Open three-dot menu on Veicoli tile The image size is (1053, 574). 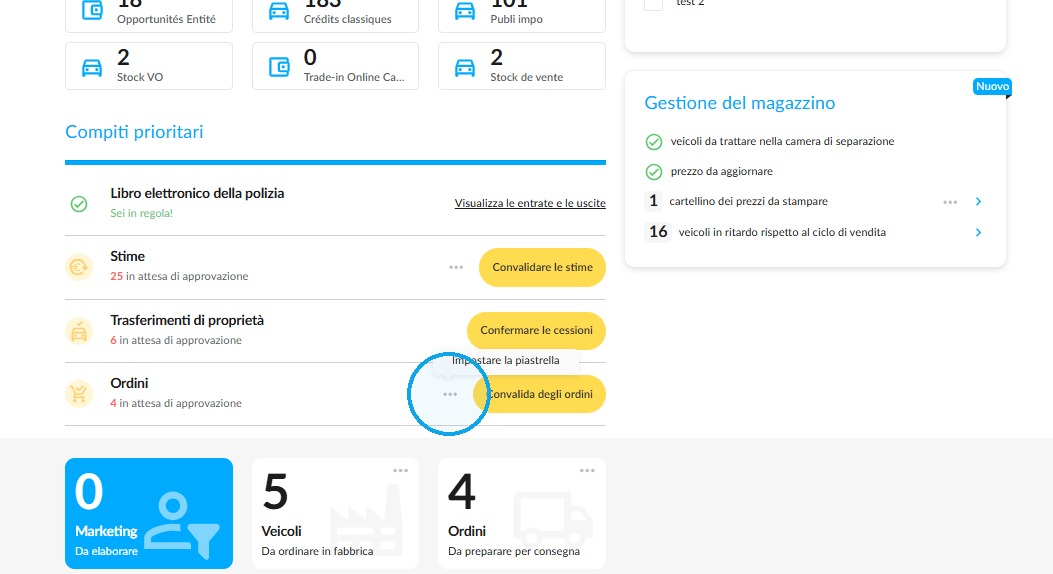click(x=400, y=471)
